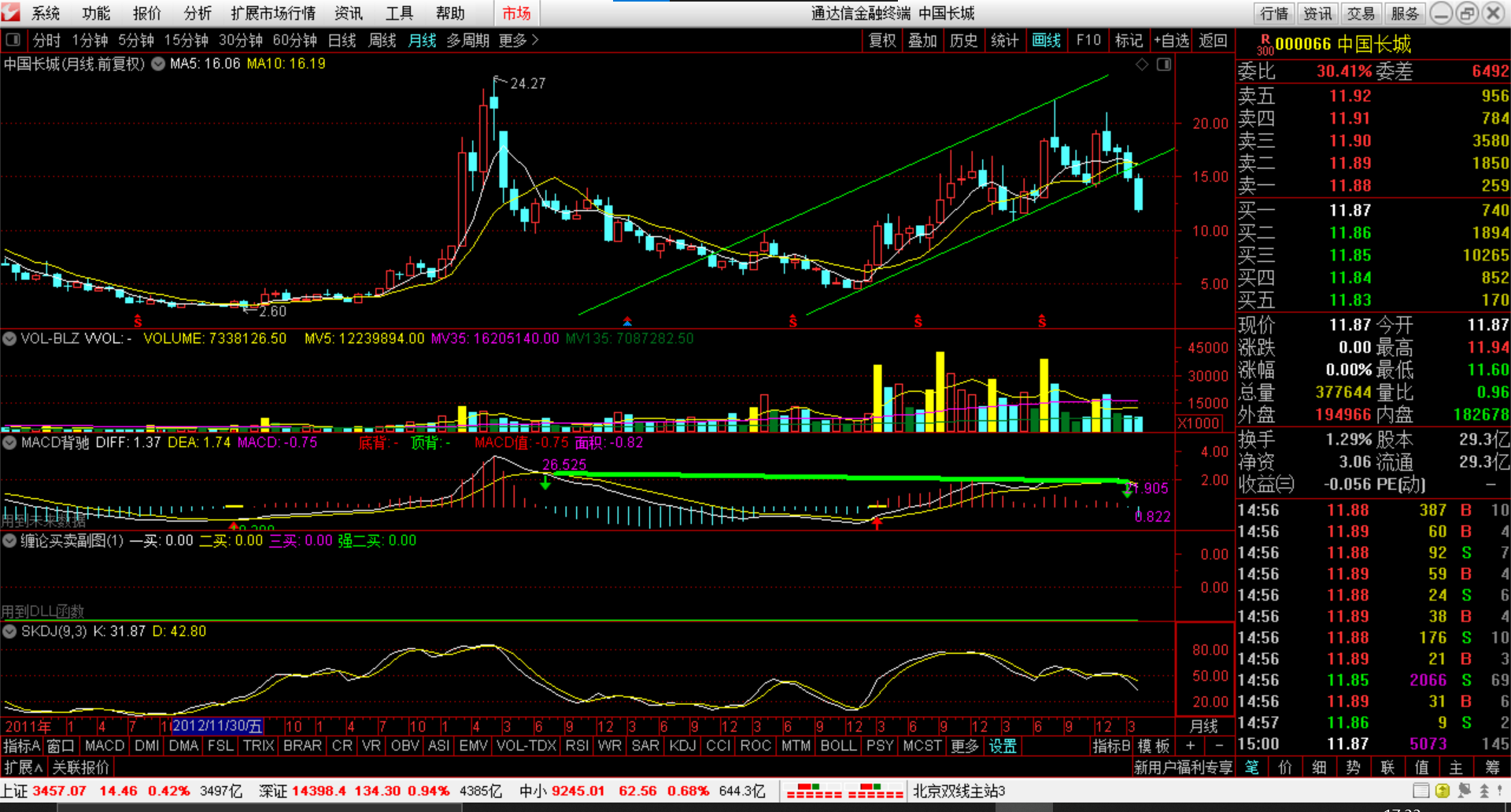The width and height of the screenshot is (1511, 812).
Task: Select the 笔 tick detail tab
Action: click(1251, 767)
